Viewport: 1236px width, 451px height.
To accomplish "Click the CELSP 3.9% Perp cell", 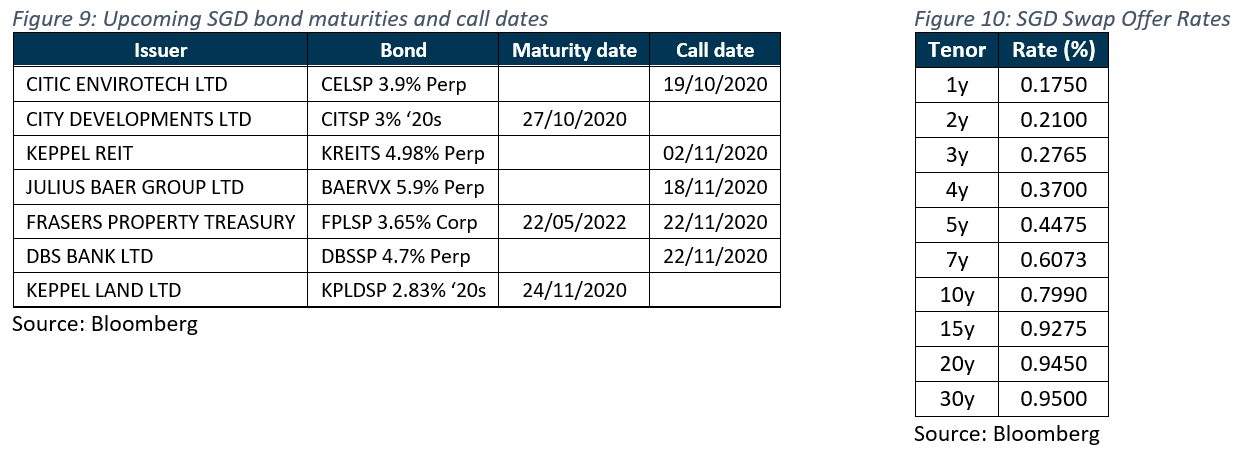I will (404, 84).
